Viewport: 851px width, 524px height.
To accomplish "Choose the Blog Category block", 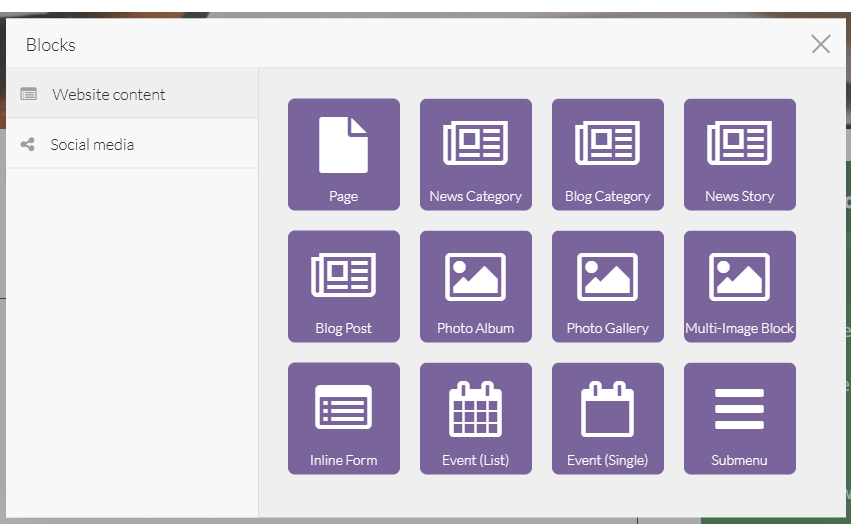I will 607,154.
